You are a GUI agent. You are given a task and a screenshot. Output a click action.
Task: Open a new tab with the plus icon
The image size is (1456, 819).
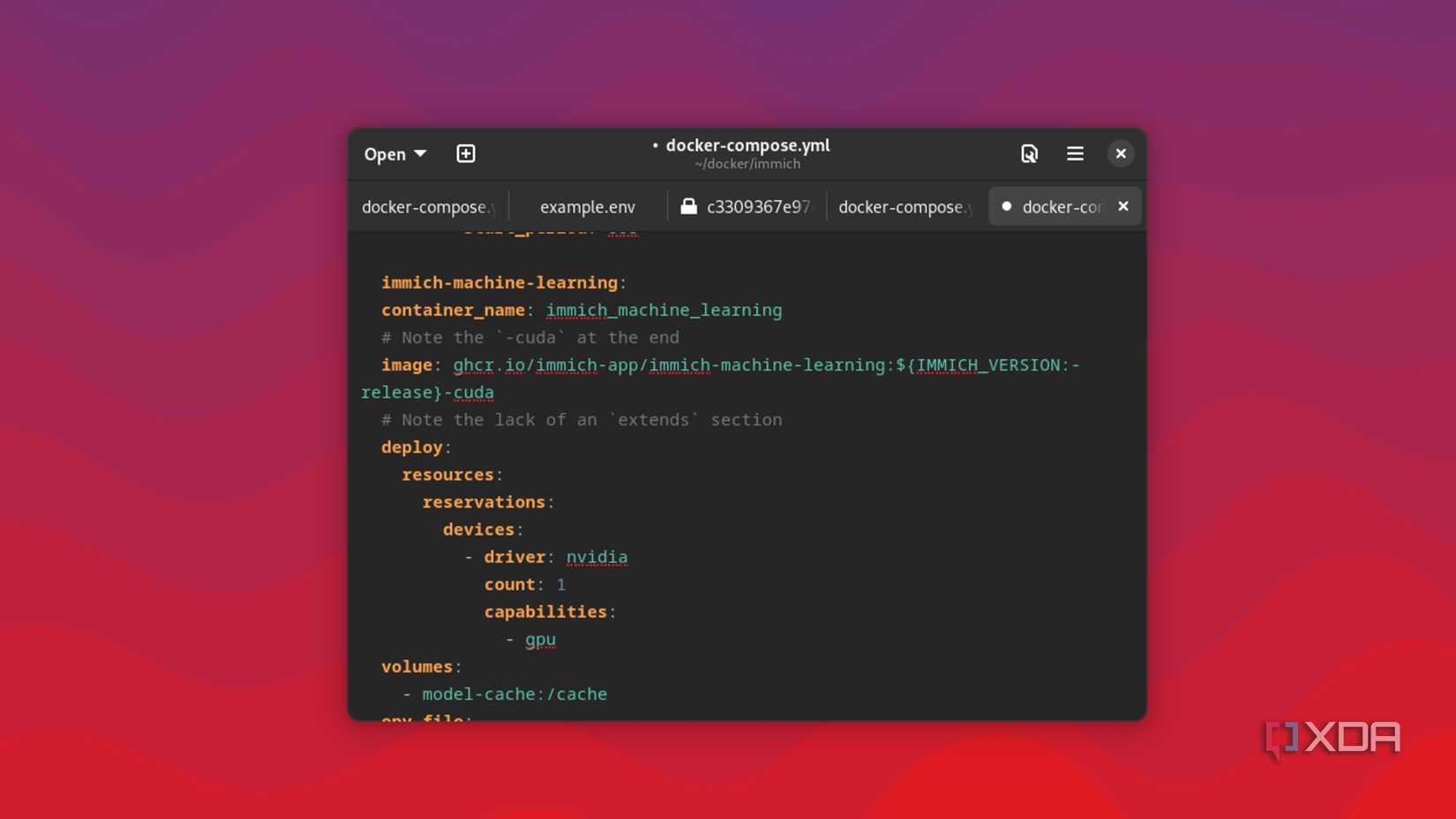pos(465,153)
